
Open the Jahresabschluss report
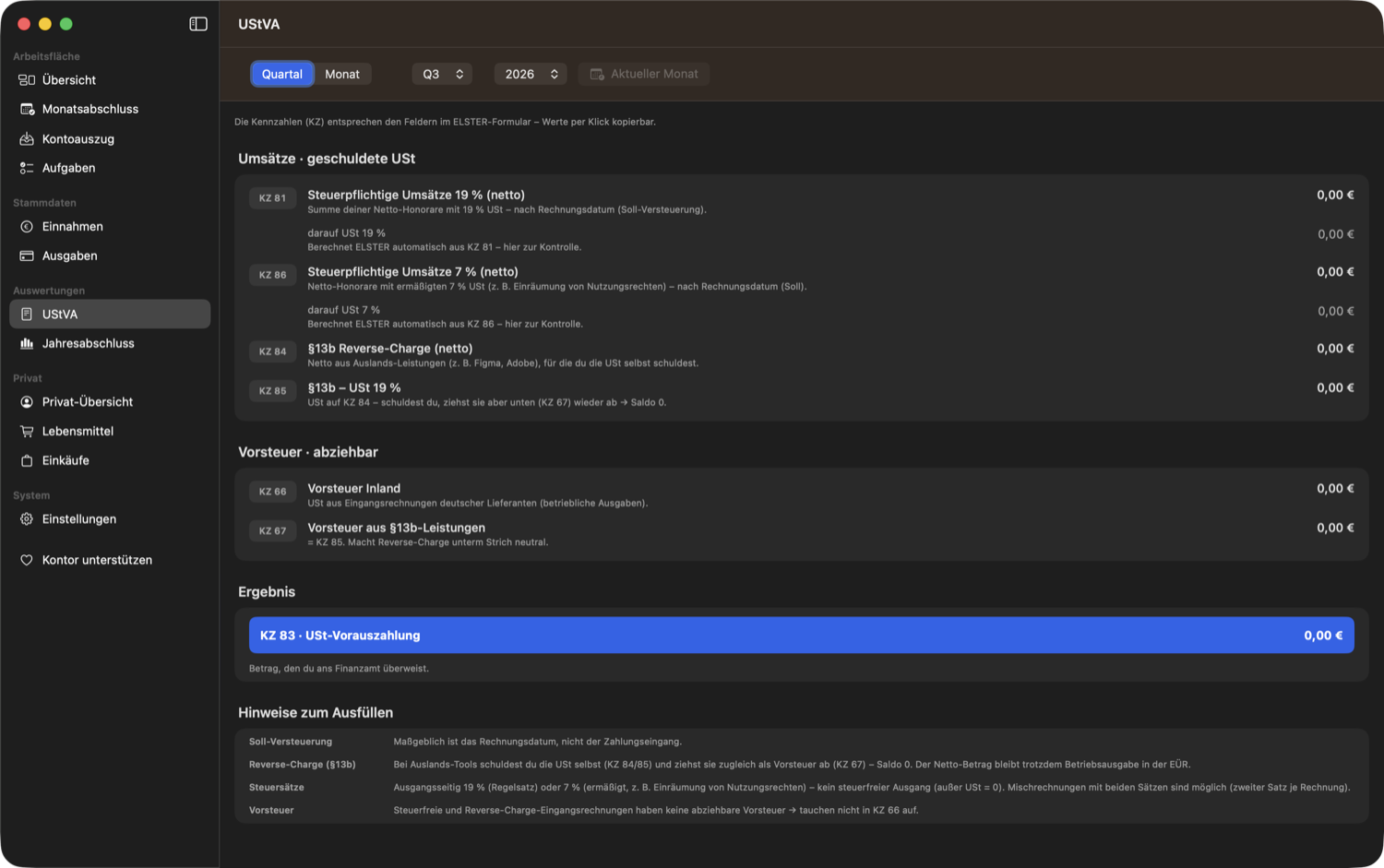[110, 343]
